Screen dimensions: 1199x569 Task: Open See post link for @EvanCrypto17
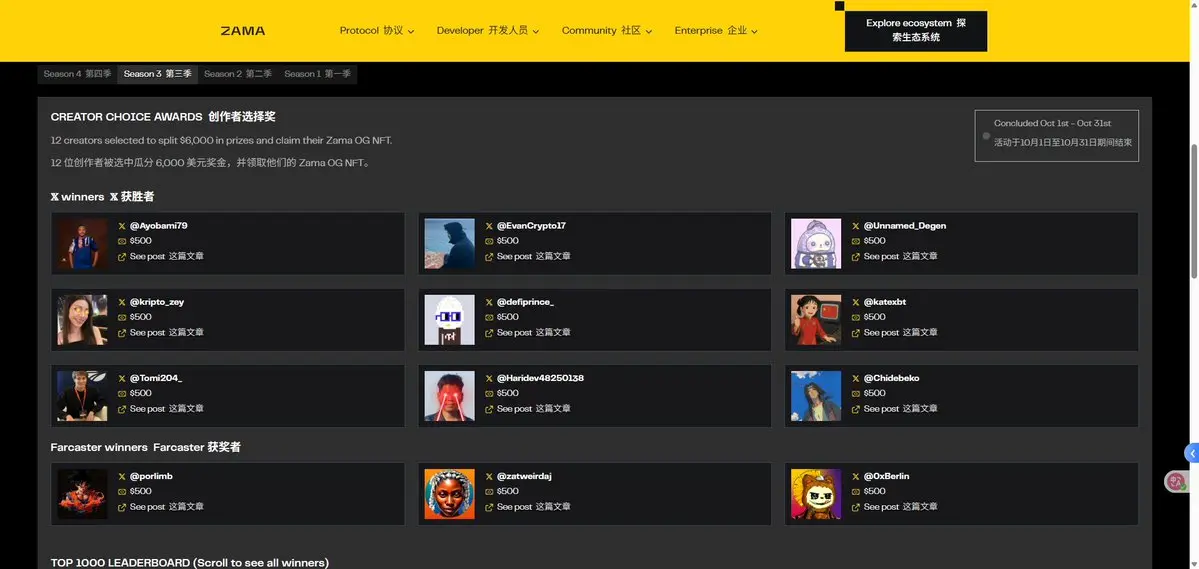[534, 256]
